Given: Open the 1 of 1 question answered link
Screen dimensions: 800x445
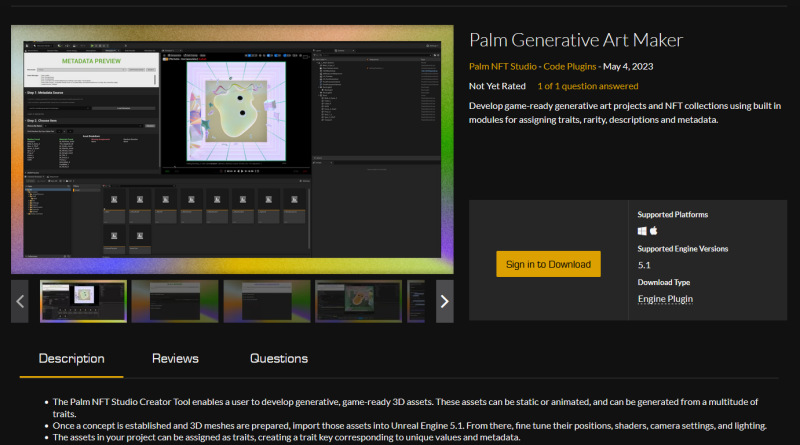Looking at the screenshot, I should point(587,86).
